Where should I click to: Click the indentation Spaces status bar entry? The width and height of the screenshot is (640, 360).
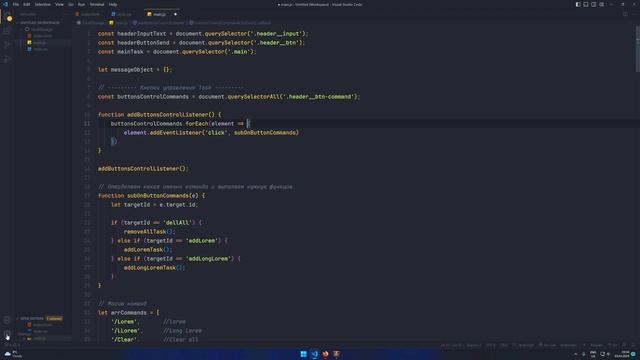(473, 345)
